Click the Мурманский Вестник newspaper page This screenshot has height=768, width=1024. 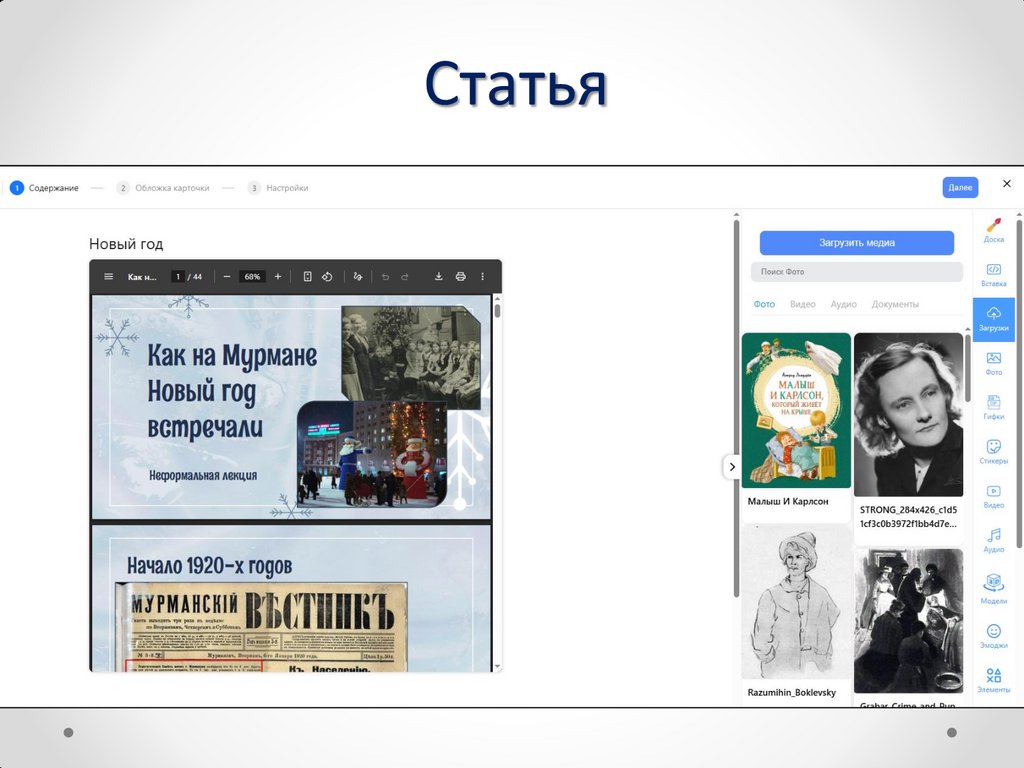(261, 628)
